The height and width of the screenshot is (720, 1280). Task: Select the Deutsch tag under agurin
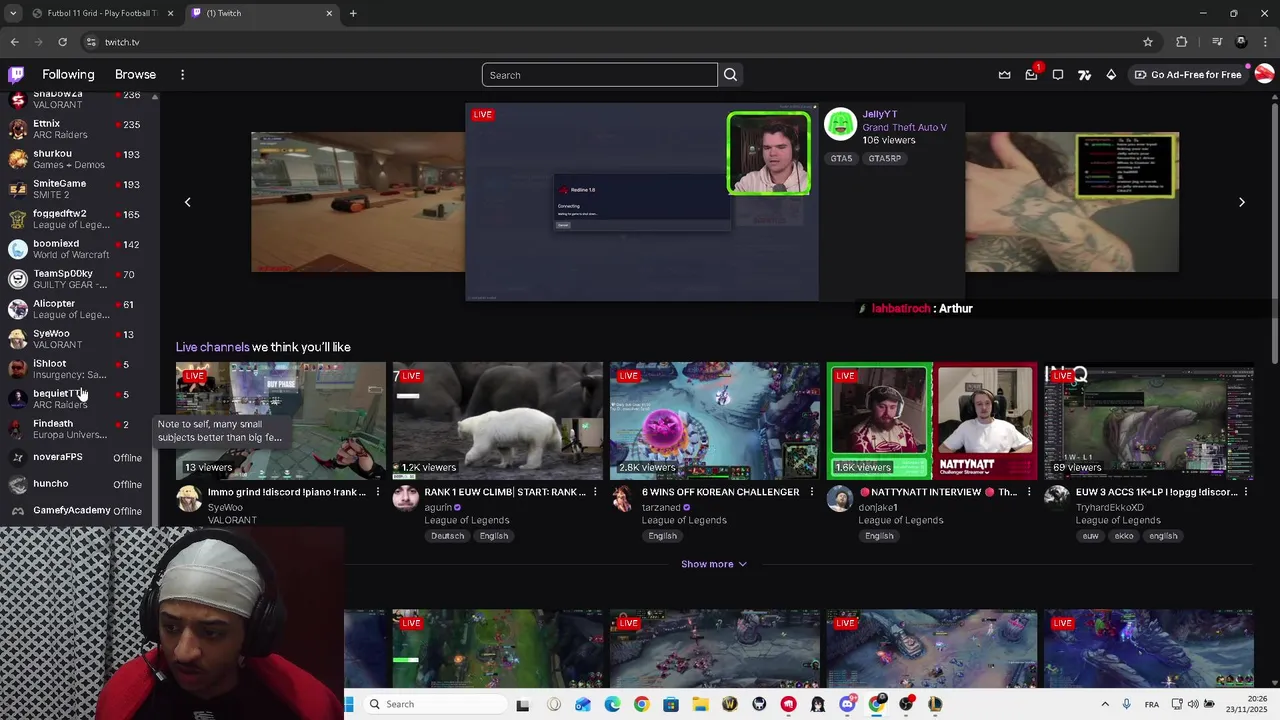(x=447, y=536)
